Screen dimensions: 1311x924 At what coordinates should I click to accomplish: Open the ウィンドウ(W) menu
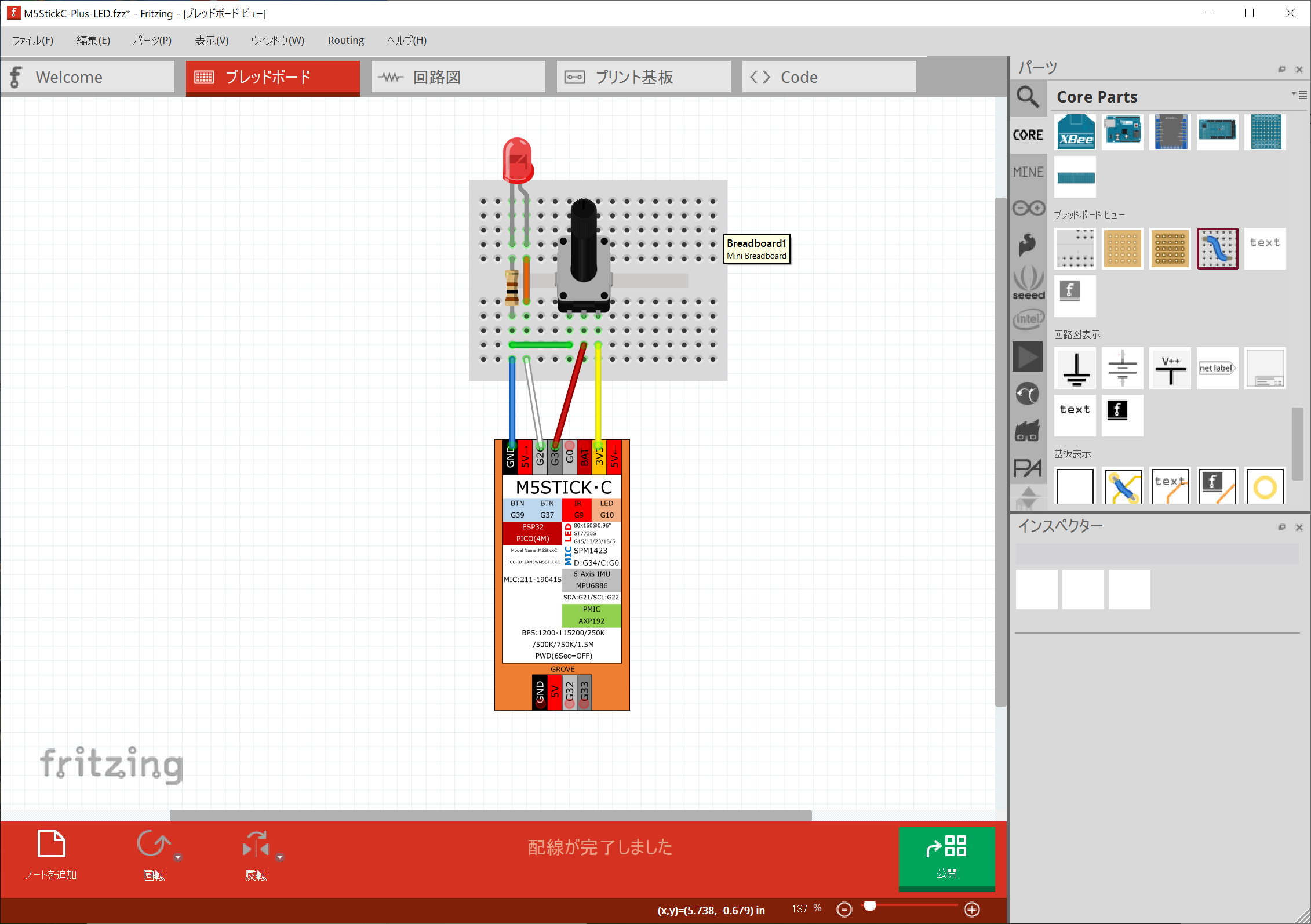[x=277, y=41]
